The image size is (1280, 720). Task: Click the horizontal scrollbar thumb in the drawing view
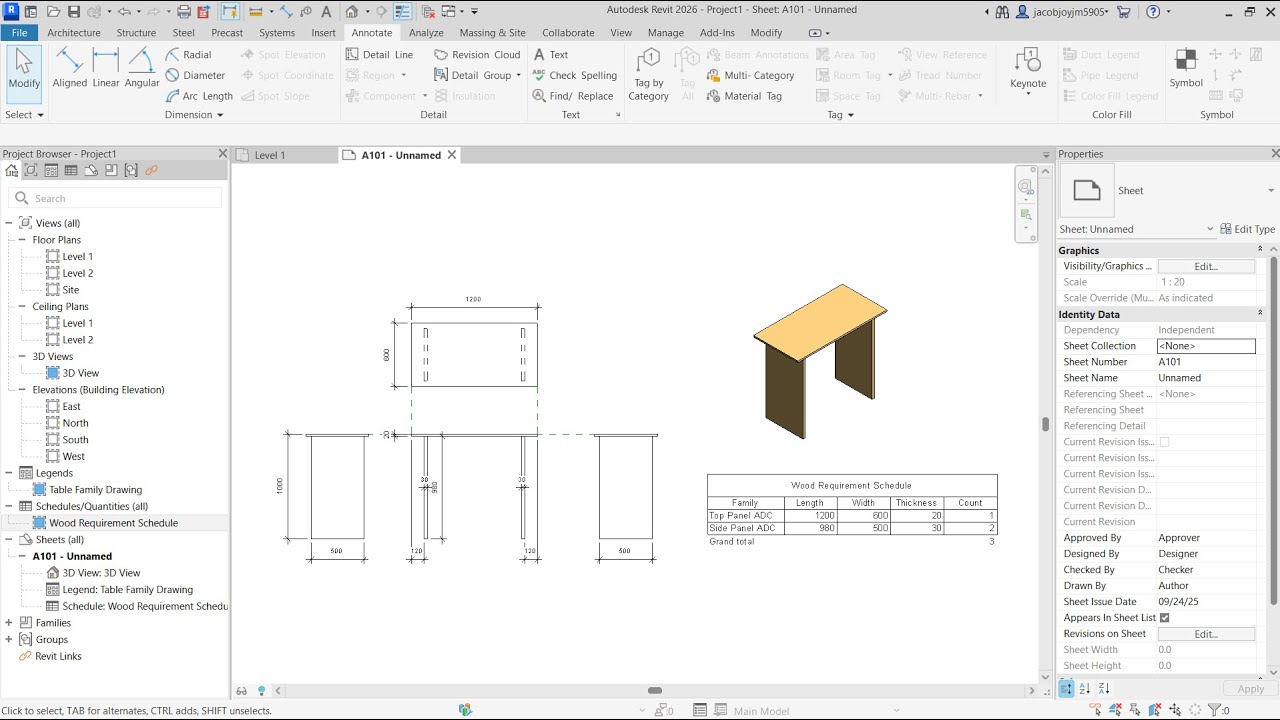coord(655,690)
